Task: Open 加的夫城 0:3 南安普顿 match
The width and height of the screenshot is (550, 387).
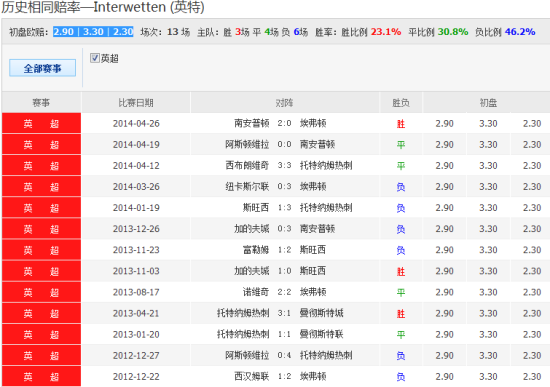Action: tap(284, 229)
